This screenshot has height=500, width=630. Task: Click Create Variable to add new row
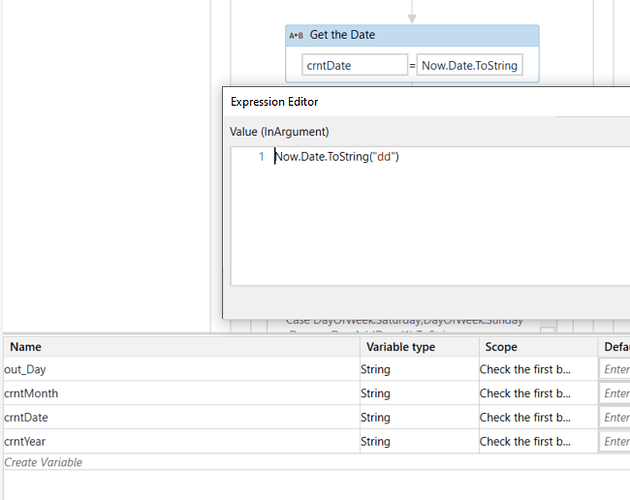(x=44, y=462)
